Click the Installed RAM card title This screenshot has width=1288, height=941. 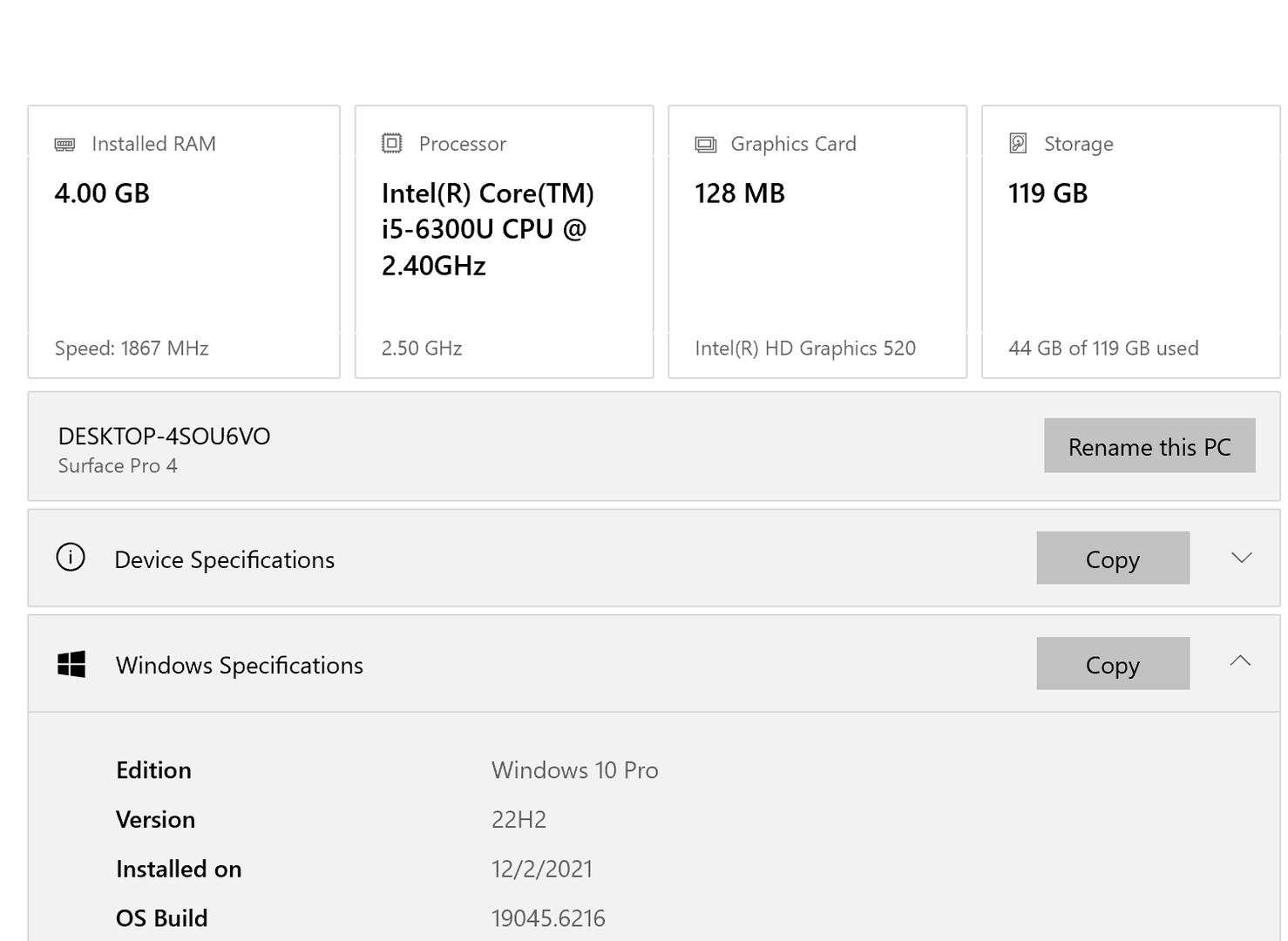point(153,144)
